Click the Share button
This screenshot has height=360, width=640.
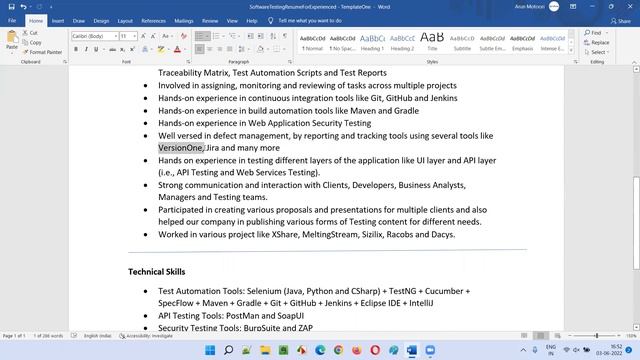621,21
